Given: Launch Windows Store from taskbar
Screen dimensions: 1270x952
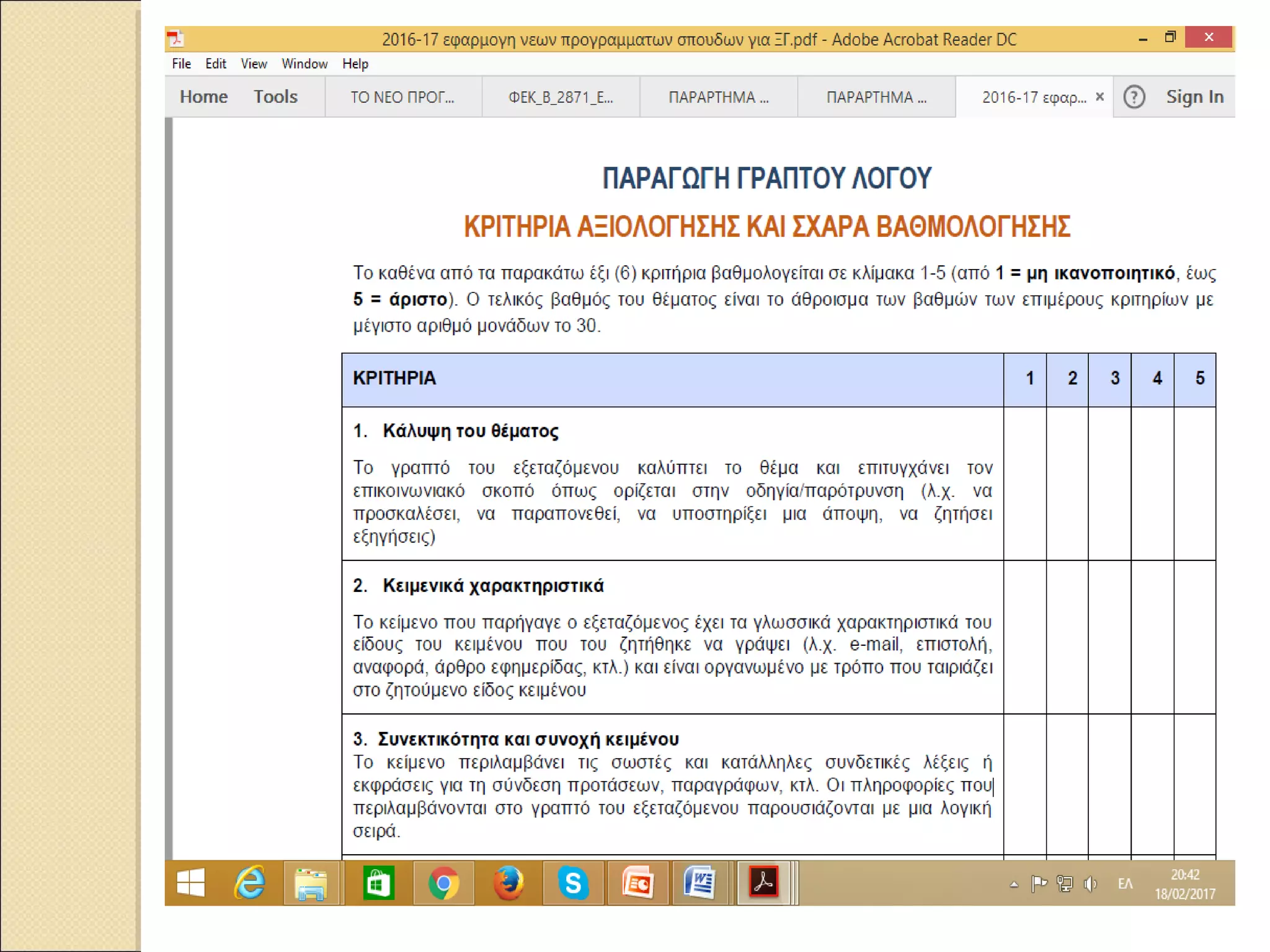Looking at the screenshot, I should coord(378,883).
